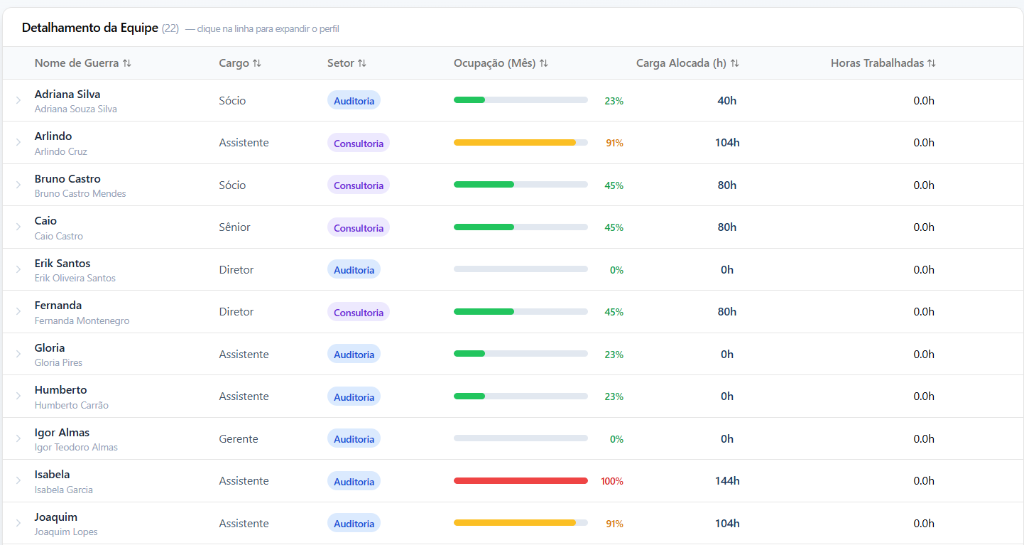This screenshot has height=545, width=1024.
Task: Click Isabela's red 100% occupation bar
Action: [x=520, y=480]
